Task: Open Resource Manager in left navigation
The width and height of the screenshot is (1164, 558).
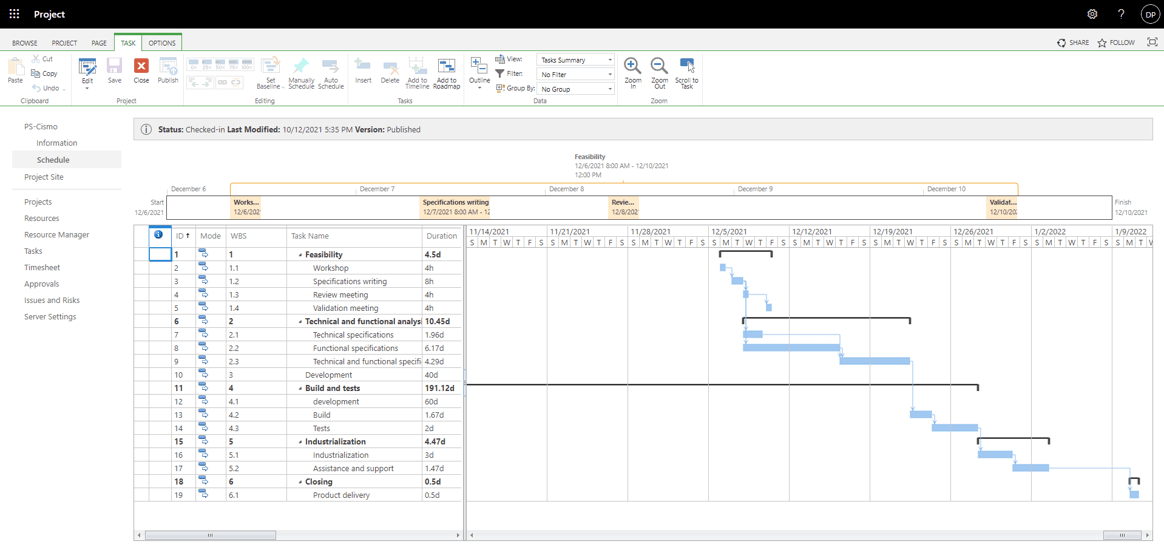Action: pyautogui.click(x=57, y=235)
